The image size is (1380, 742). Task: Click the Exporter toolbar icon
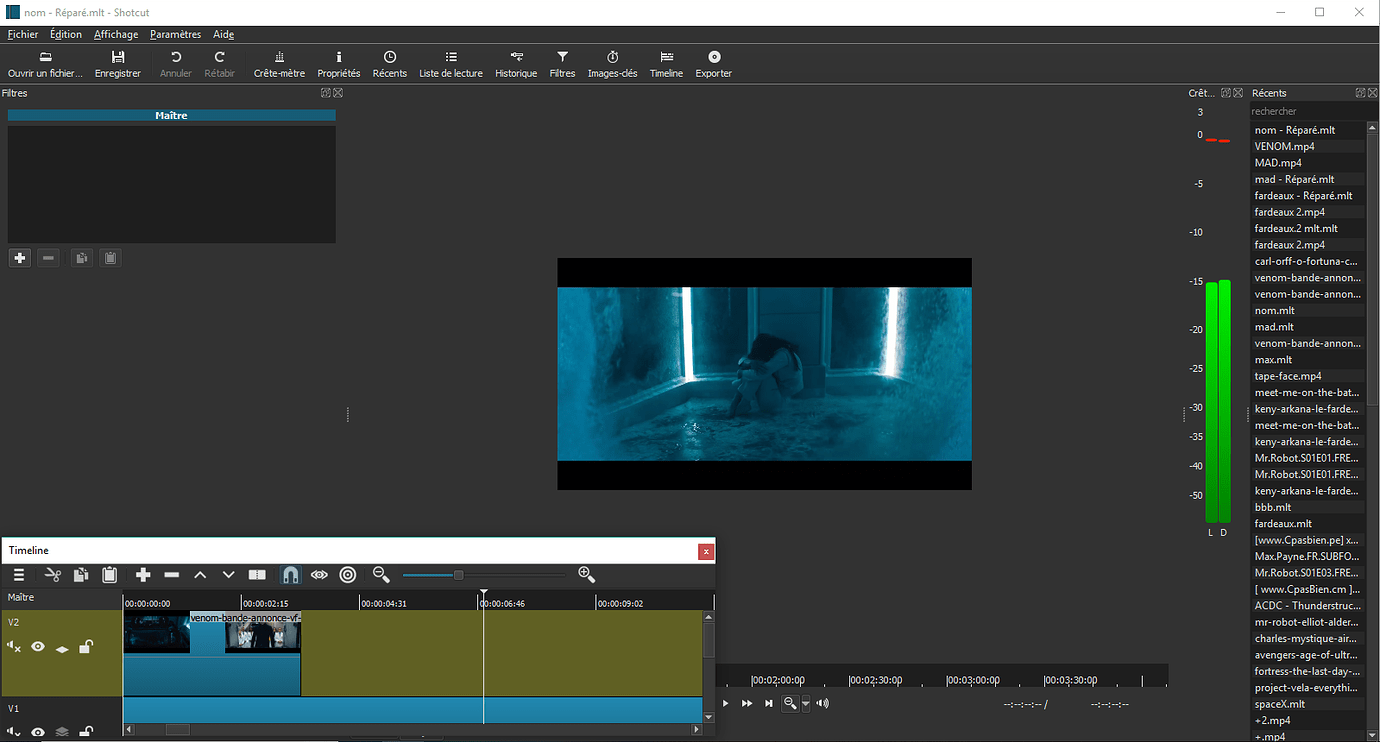pyautogui.click(x=713, y=63)
